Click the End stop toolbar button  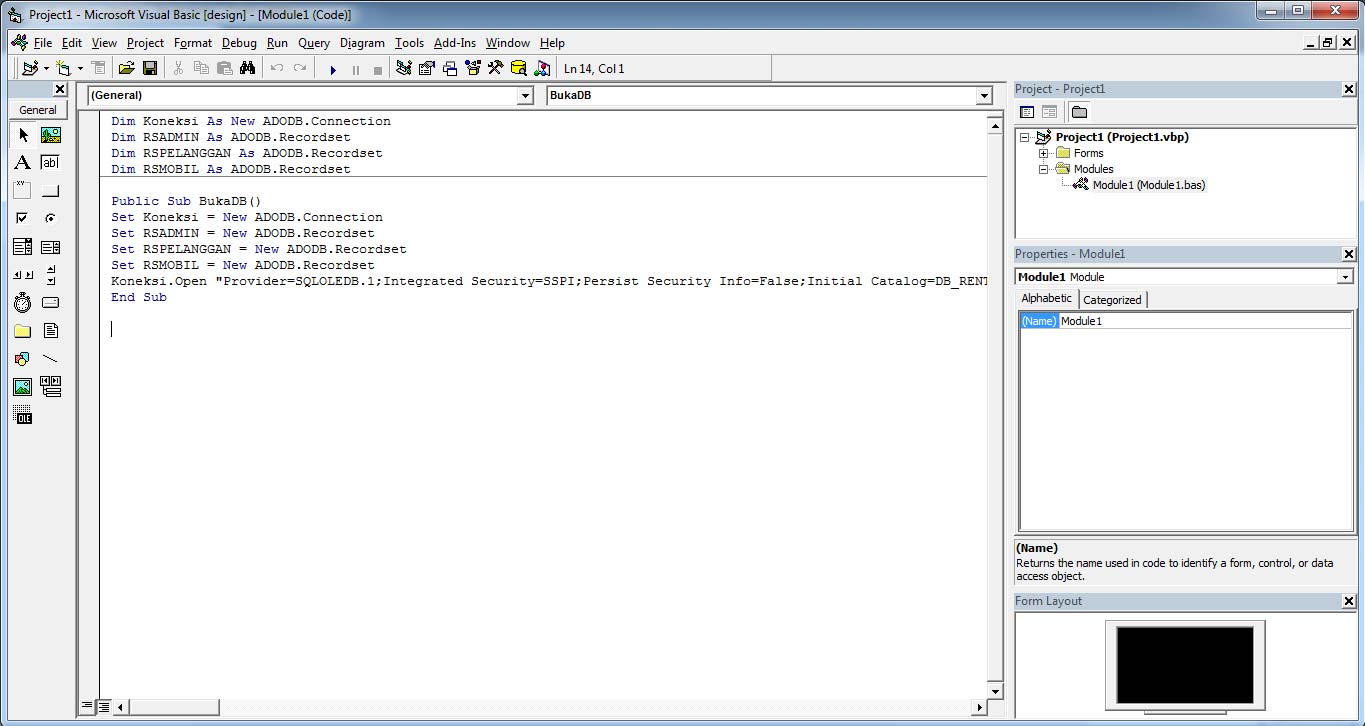pos(378,70)
